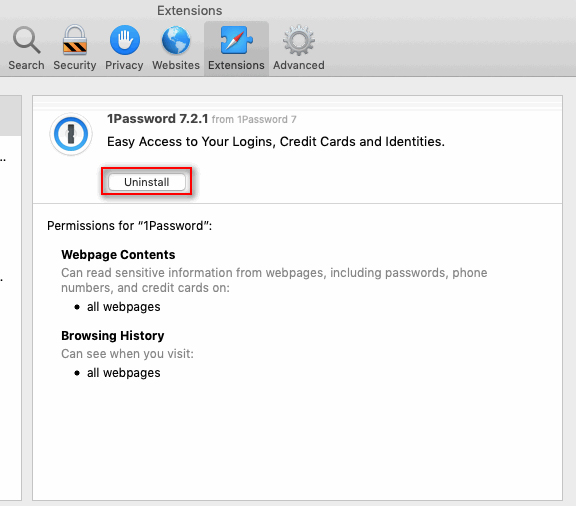The image size is (576, 506).
Task: Click the 1Password 7.2.1 title
Action: (x=158, y=119)
